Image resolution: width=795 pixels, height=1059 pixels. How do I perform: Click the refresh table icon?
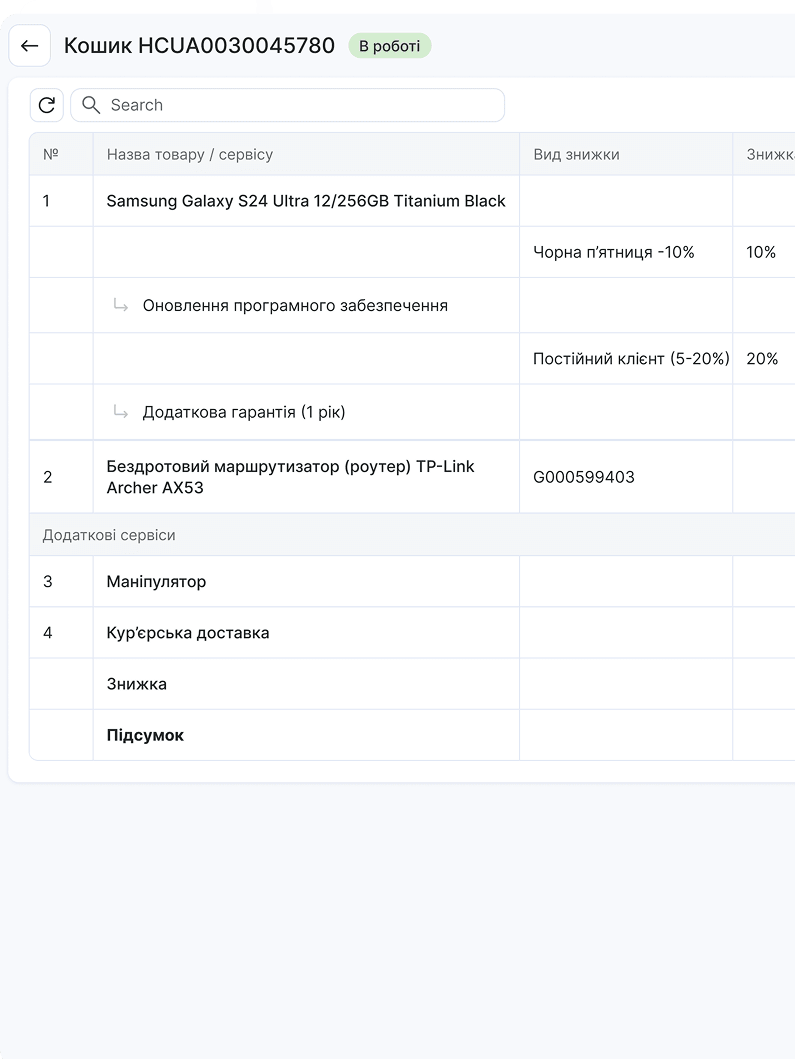pos(47,105)
